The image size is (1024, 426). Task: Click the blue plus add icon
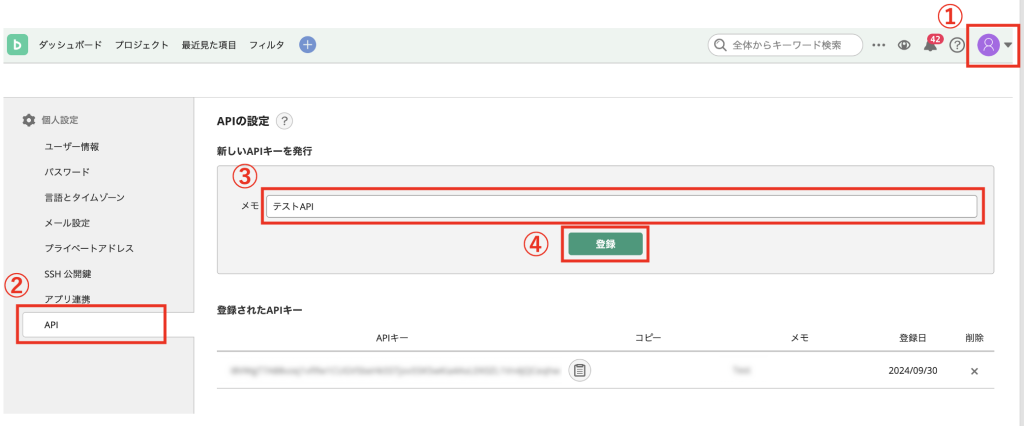[308, 45]
